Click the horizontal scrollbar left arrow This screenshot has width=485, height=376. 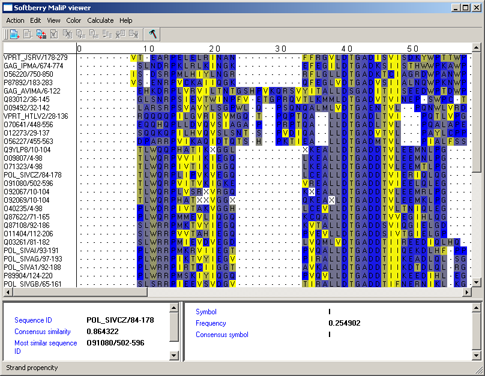coord(7,292)
